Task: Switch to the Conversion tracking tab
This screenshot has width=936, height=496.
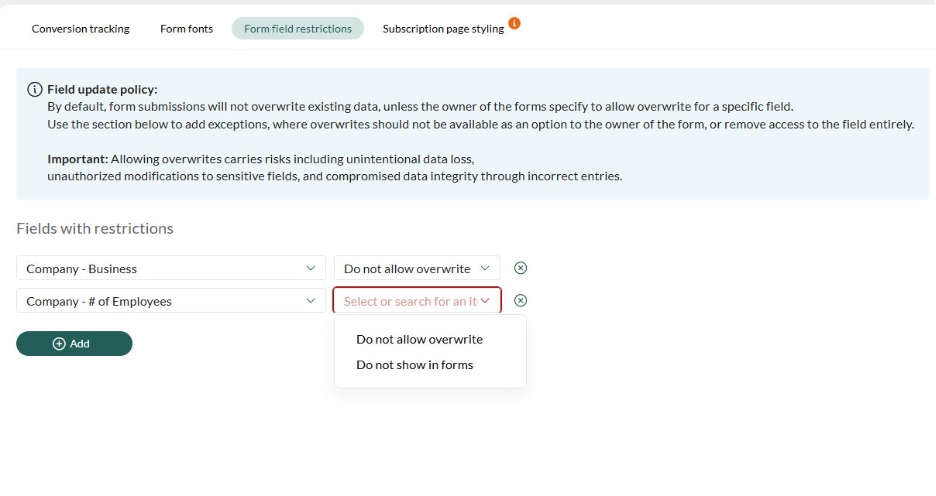Action: (x=81, y=29)
